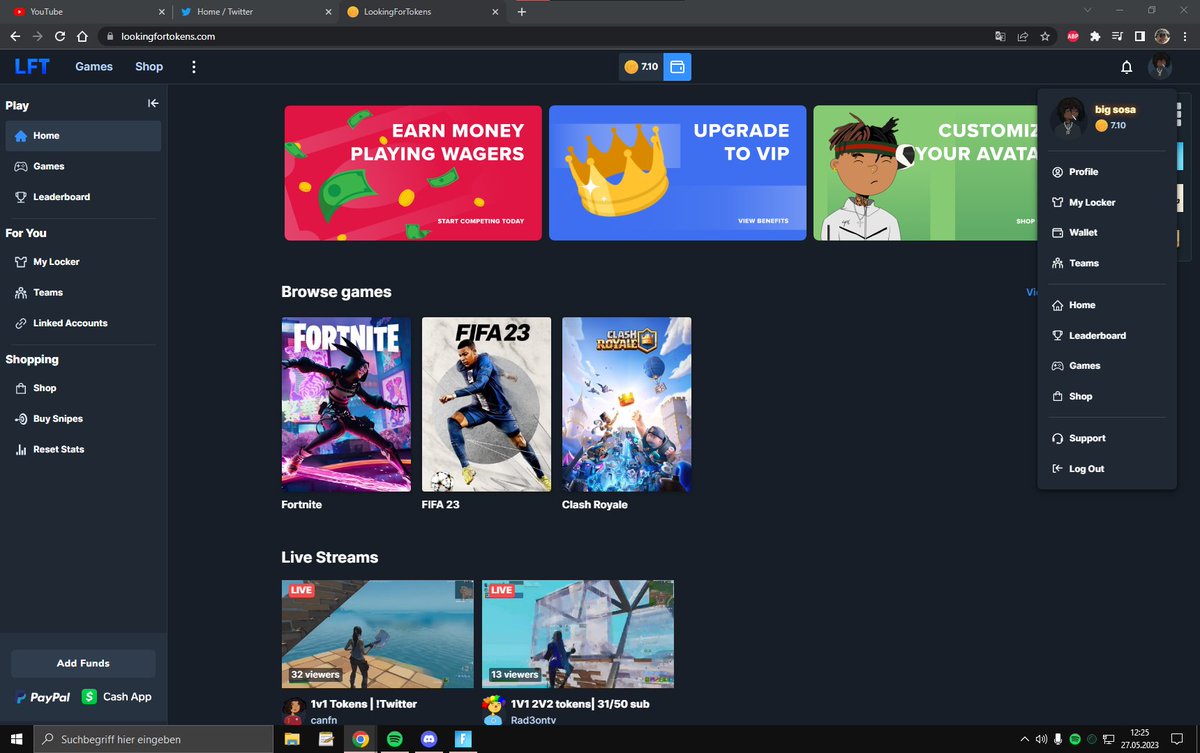This screenshot has height=753, width=1200.
Task: Click the 7.10 coin balance in header
Action: coord(641,67)
